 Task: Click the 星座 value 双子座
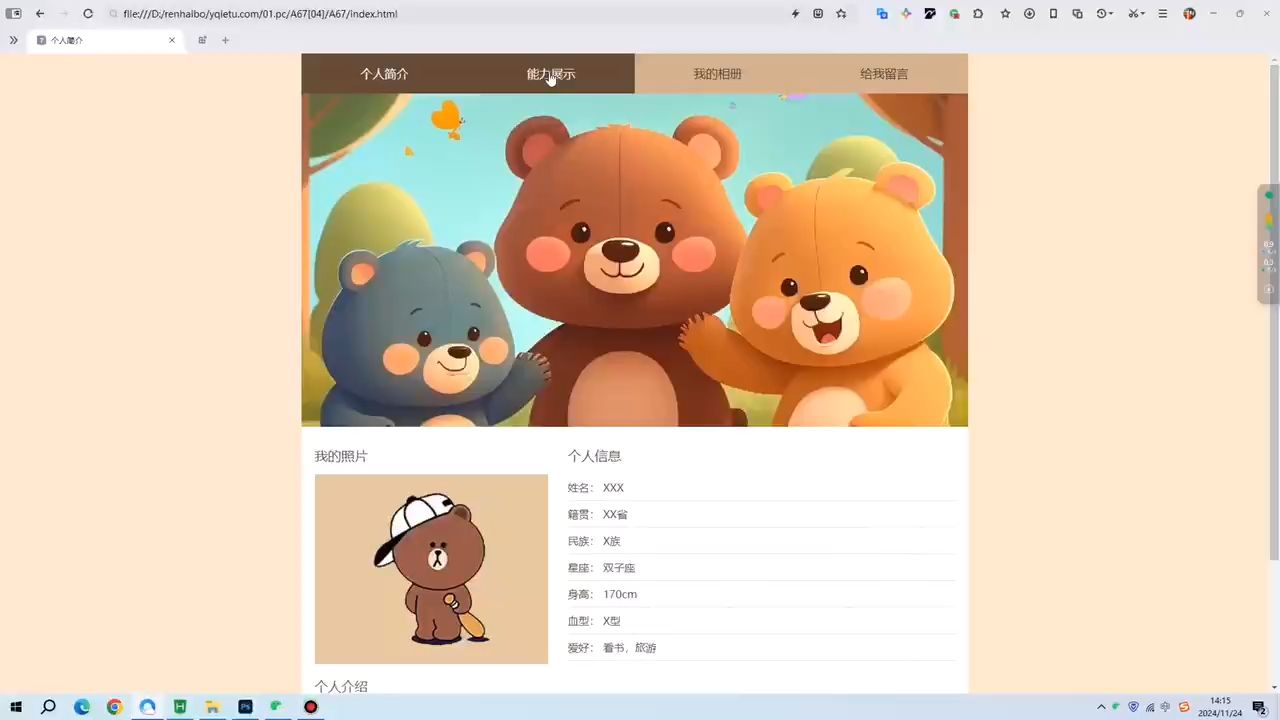pos(619,568)
